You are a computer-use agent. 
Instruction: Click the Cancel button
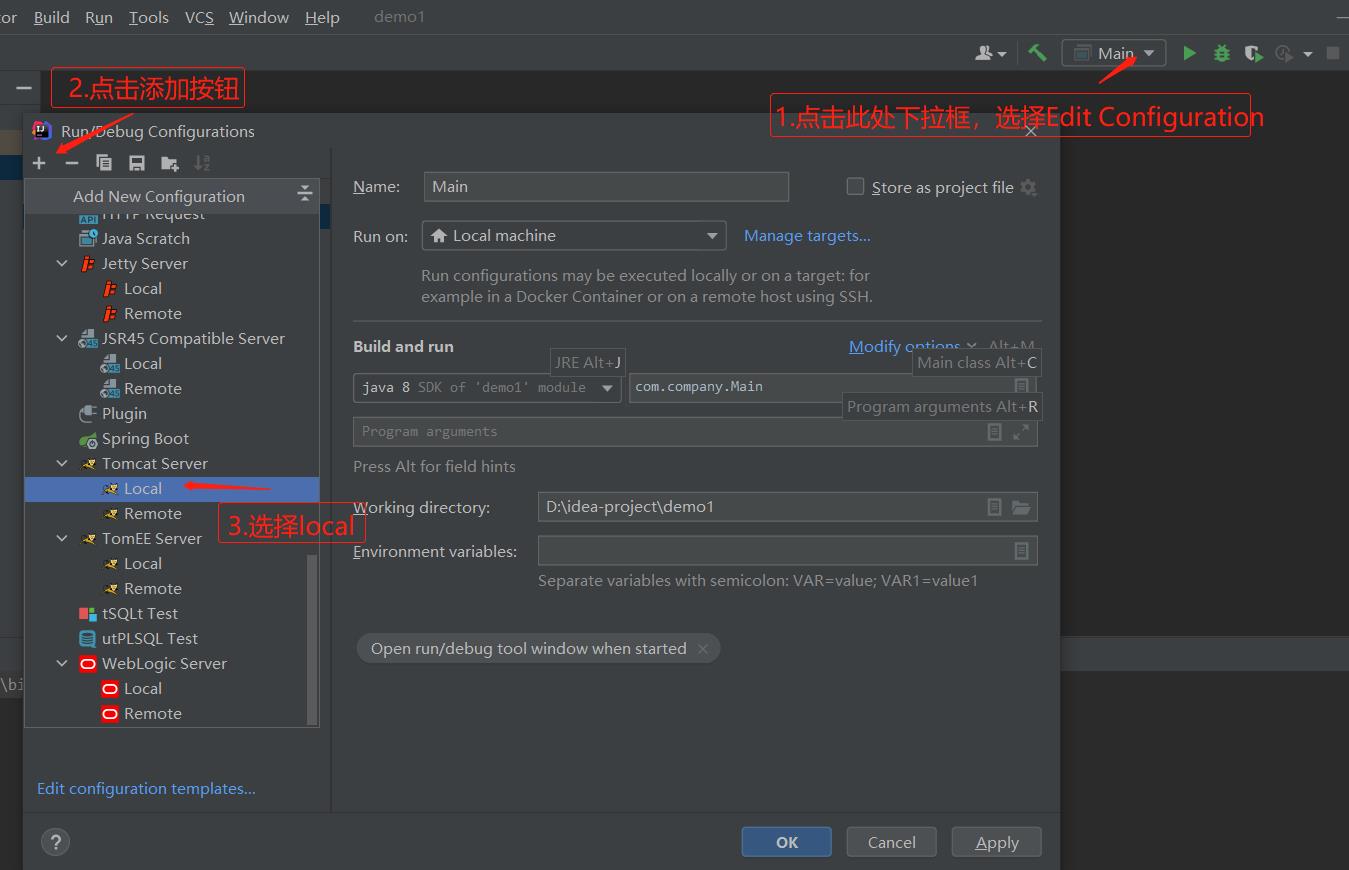pyautogui.click(x=891, y=842)
